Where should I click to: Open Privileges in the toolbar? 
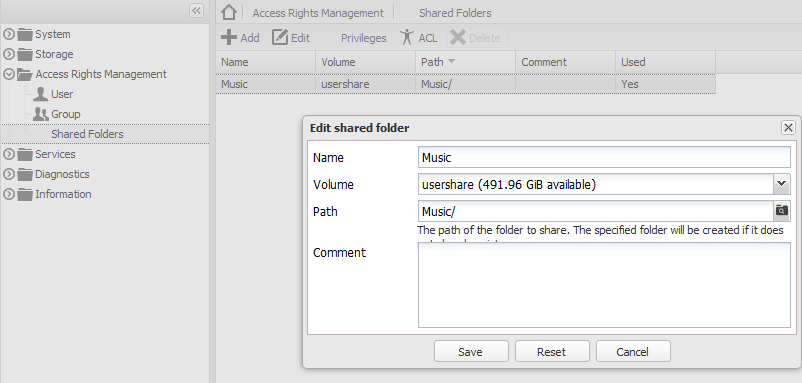pos(363,38)
